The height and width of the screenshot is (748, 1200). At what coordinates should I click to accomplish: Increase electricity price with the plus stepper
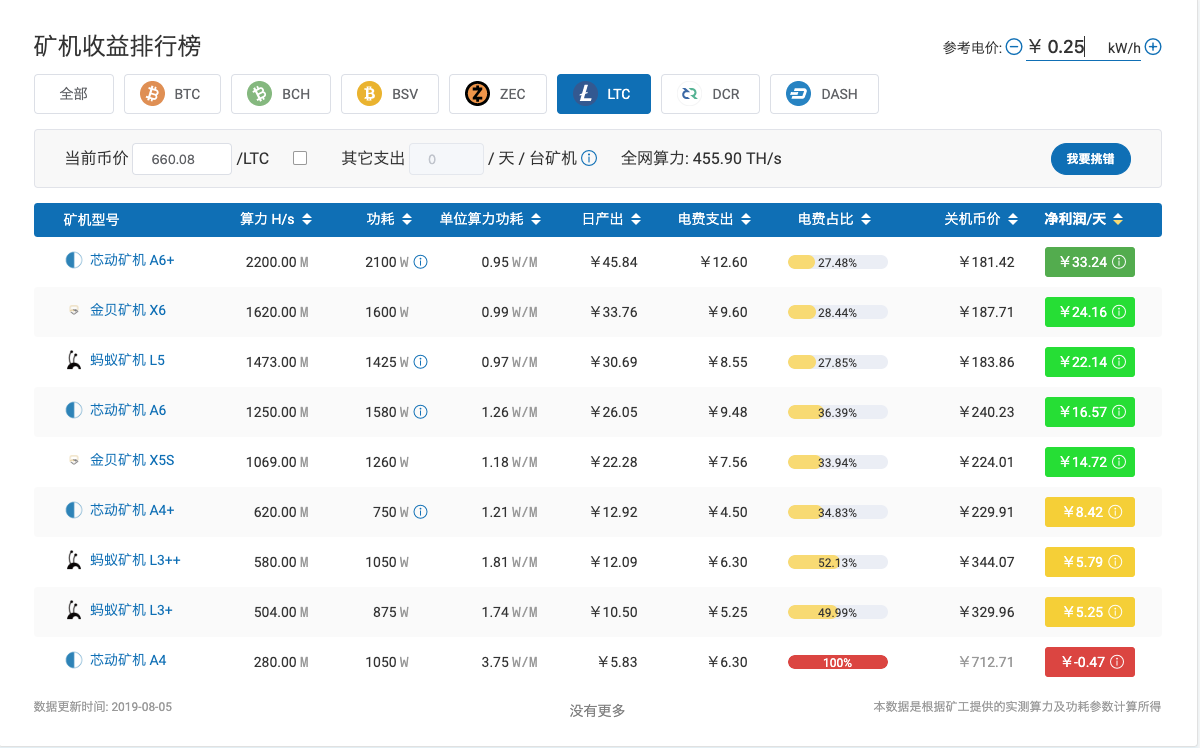(1153, 46)
